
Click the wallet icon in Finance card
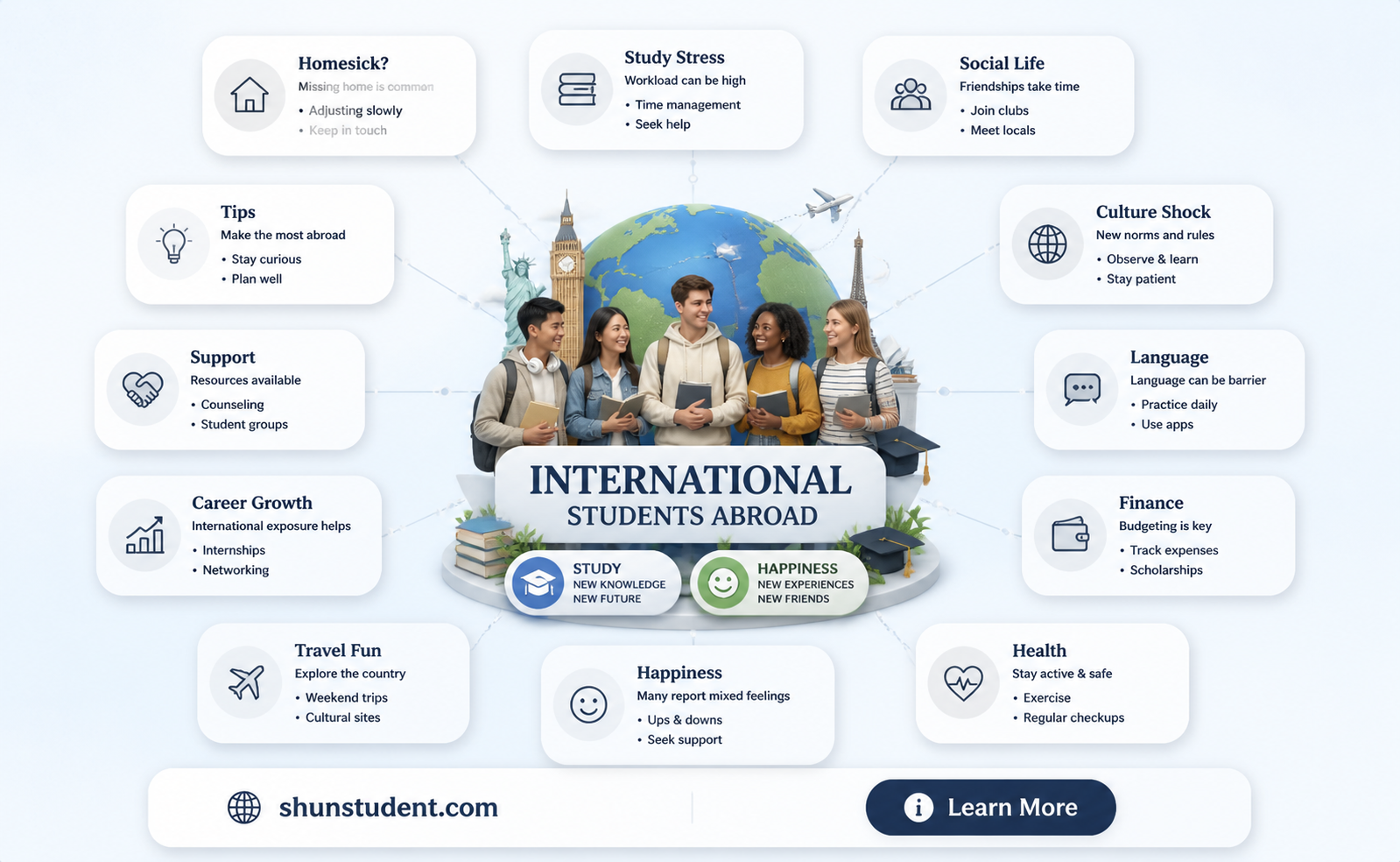click(x=1070, y=534)
